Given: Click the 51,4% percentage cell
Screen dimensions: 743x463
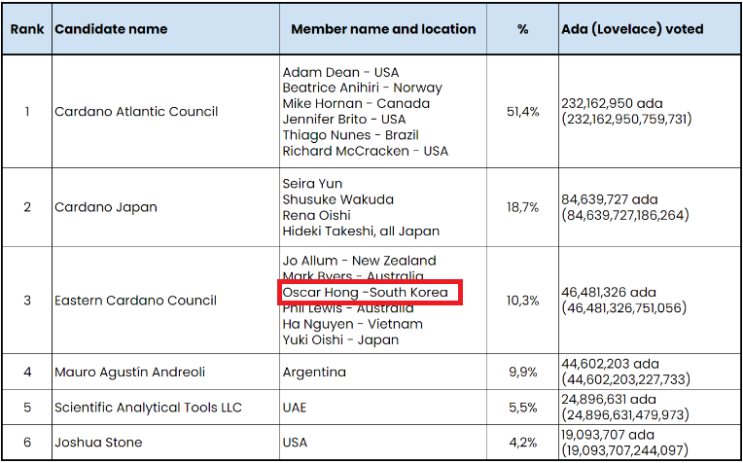Looking at the screenshot, I should [522, 111].
